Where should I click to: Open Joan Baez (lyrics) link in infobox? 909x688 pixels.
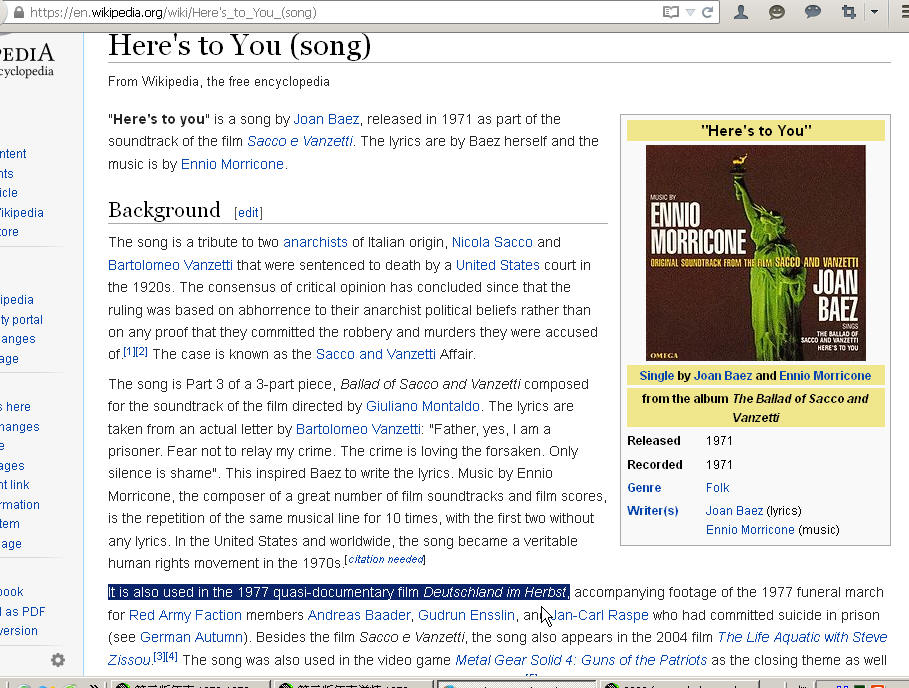[734, 511]
